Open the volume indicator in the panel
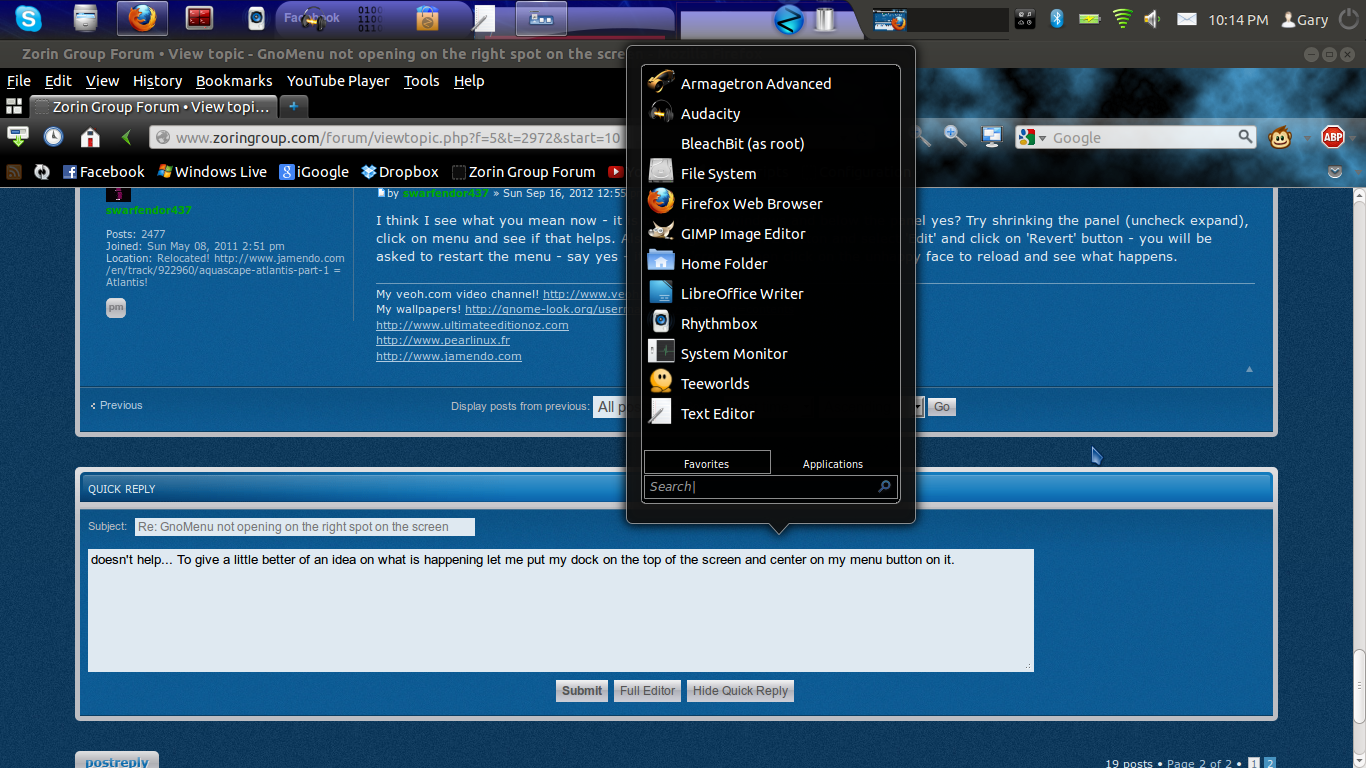 click(1152, 19)
